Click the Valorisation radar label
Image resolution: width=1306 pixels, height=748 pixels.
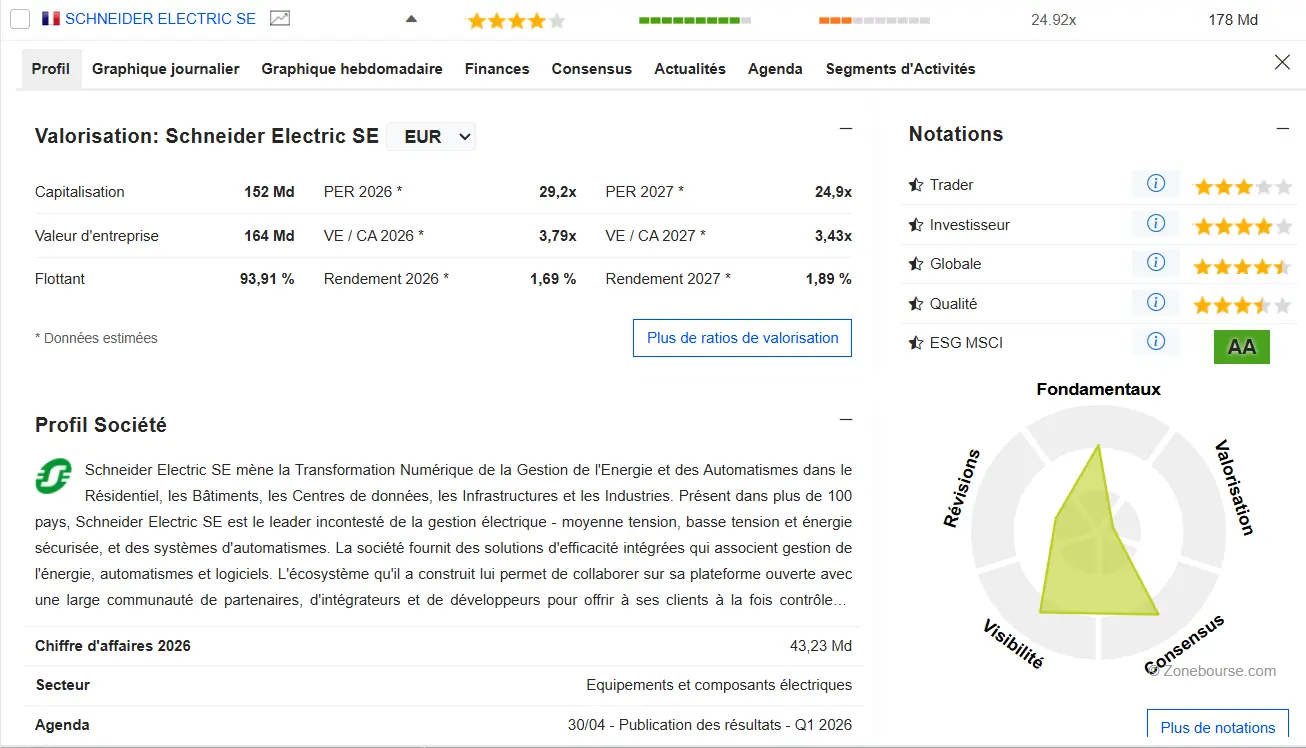click(x=1233, y=487)
